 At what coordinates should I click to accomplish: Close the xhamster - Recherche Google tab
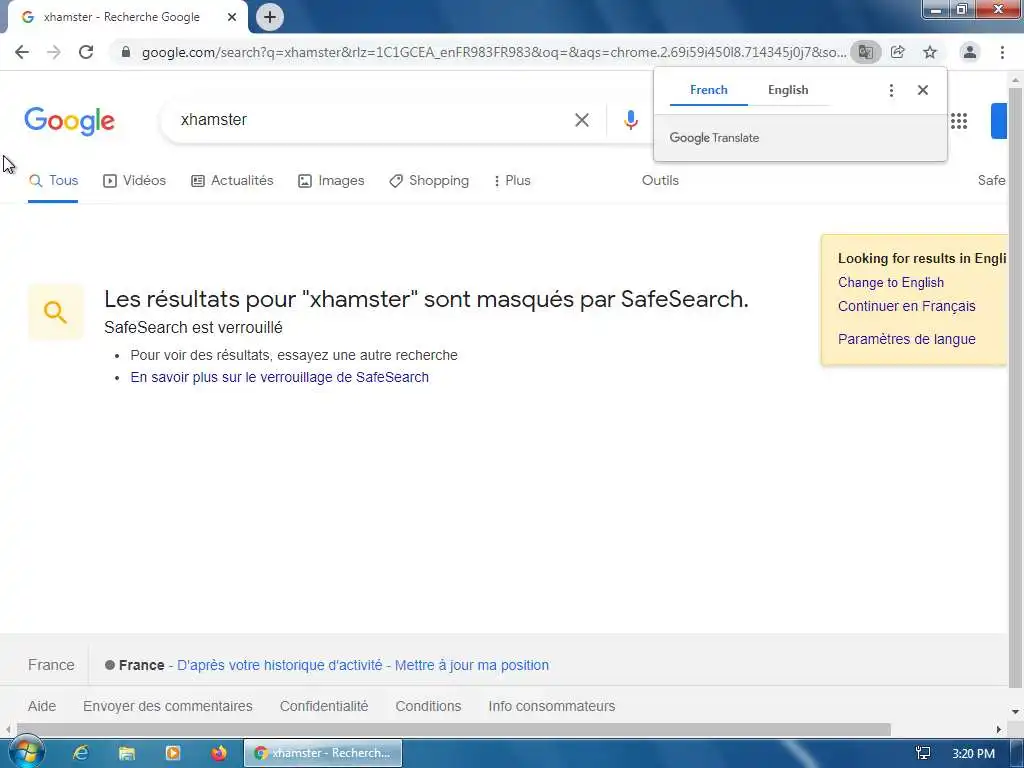232,17
